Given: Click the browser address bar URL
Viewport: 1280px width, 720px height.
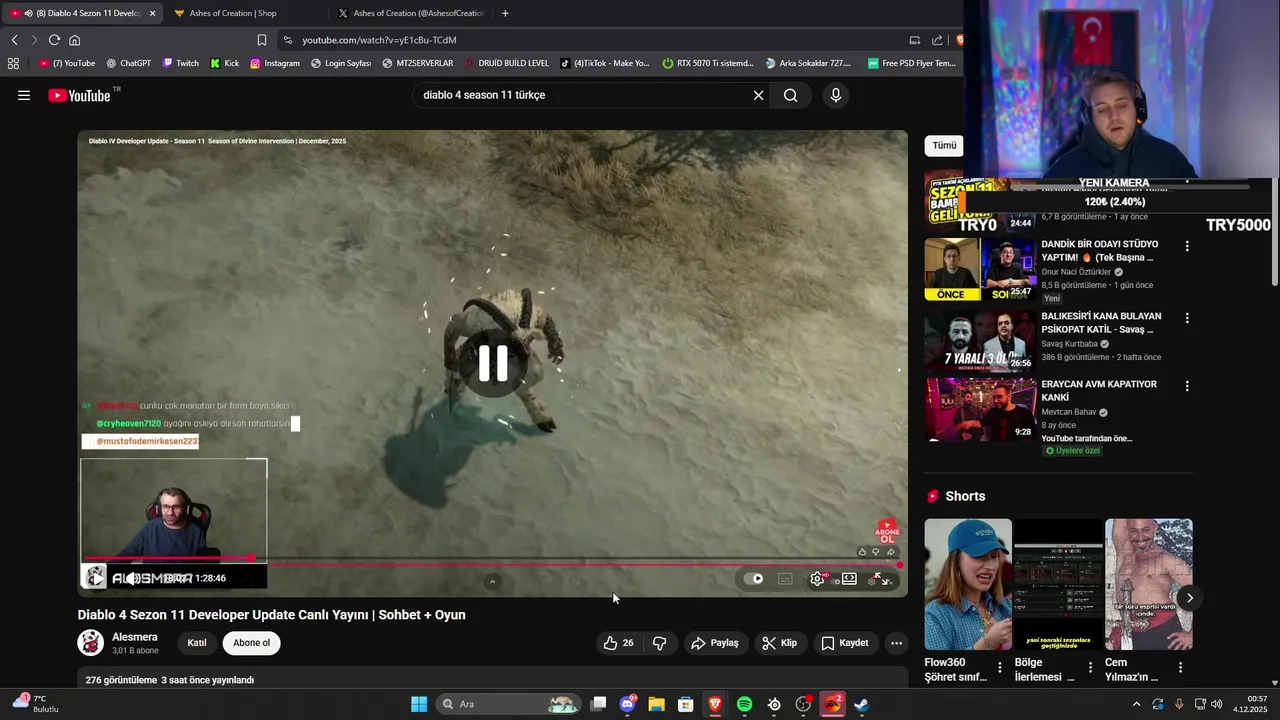Looking at the screenshot, I should coord(379,40).
